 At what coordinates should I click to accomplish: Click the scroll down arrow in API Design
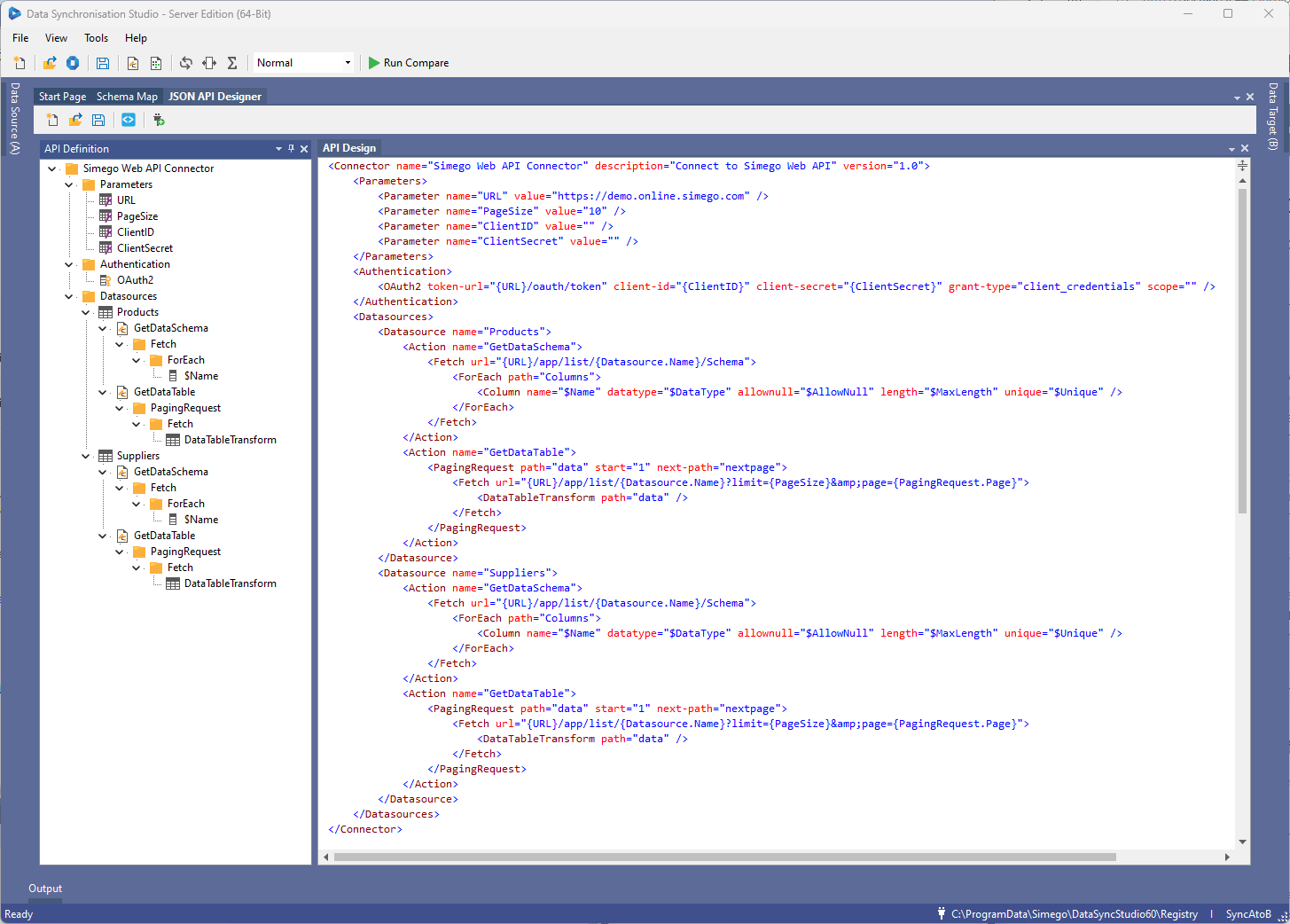(1242, 842)
